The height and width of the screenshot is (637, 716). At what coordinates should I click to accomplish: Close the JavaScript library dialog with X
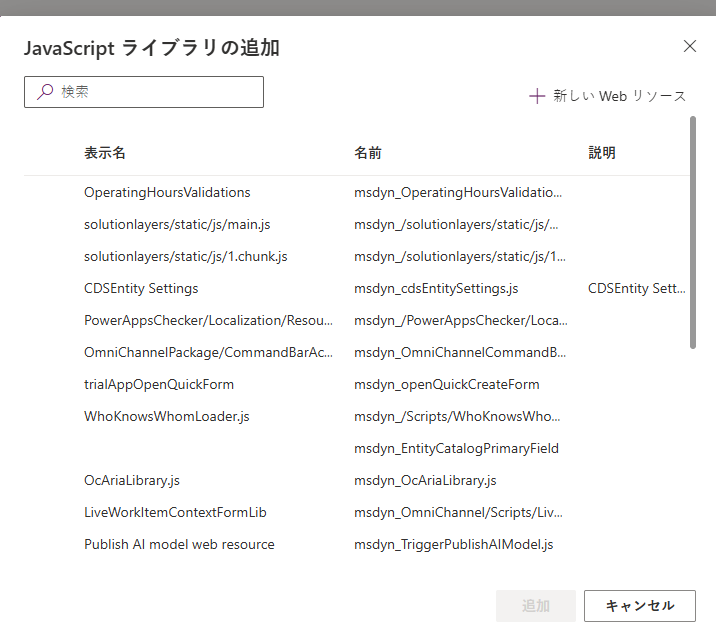(690, 46)
